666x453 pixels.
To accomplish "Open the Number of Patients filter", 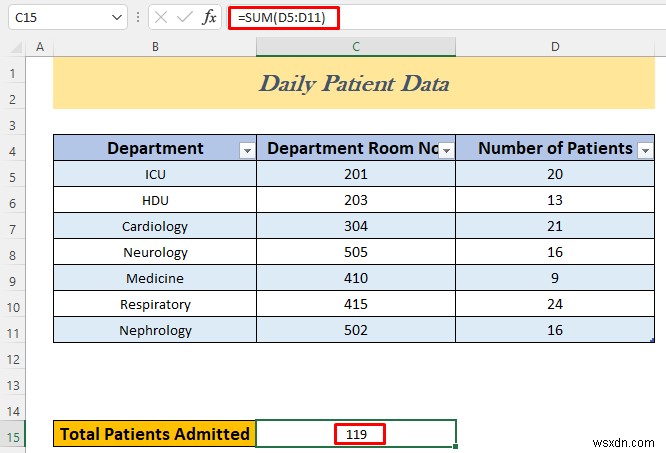I will (x=645, y=150).
